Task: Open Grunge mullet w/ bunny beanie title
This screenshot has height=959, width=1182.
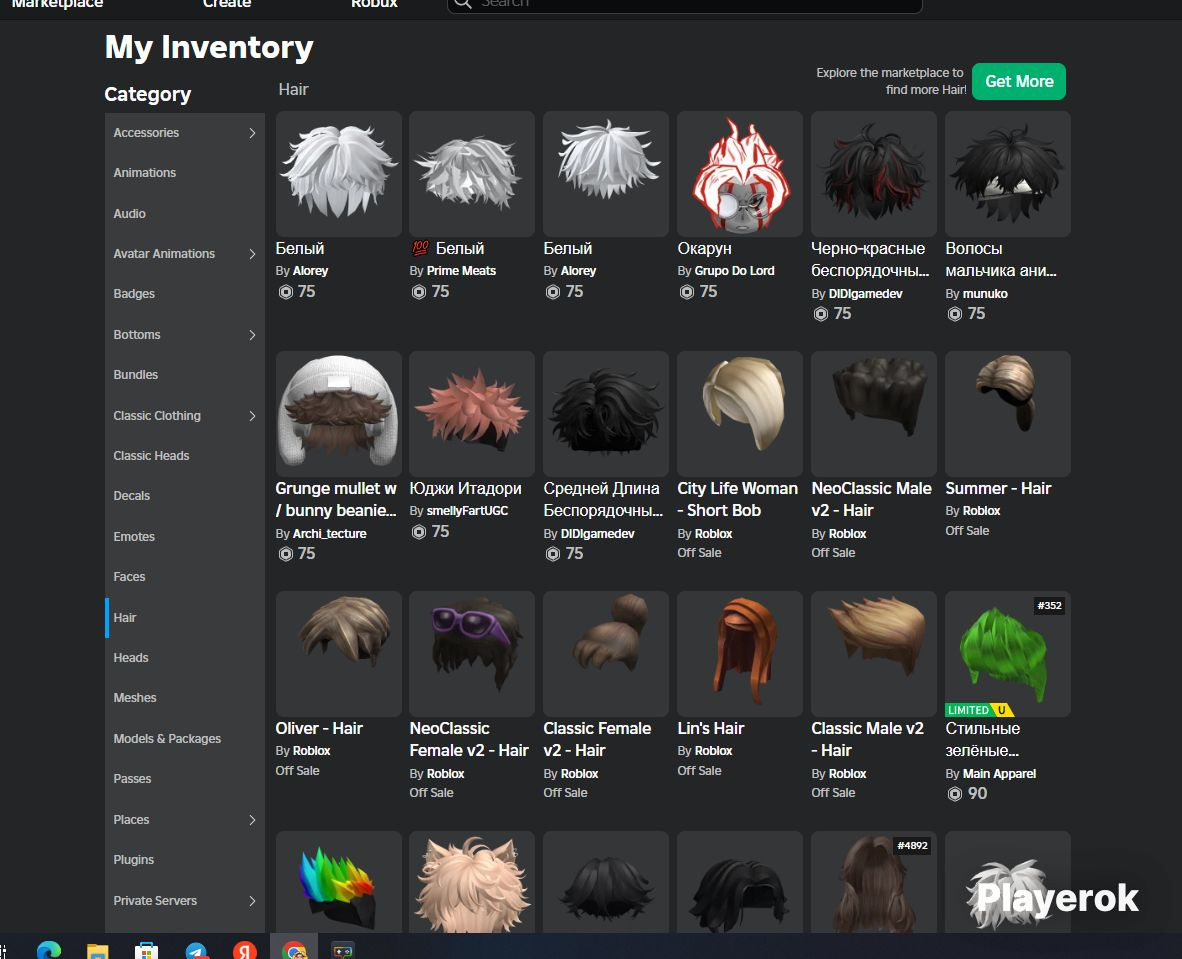Action: tap(336, 499)
